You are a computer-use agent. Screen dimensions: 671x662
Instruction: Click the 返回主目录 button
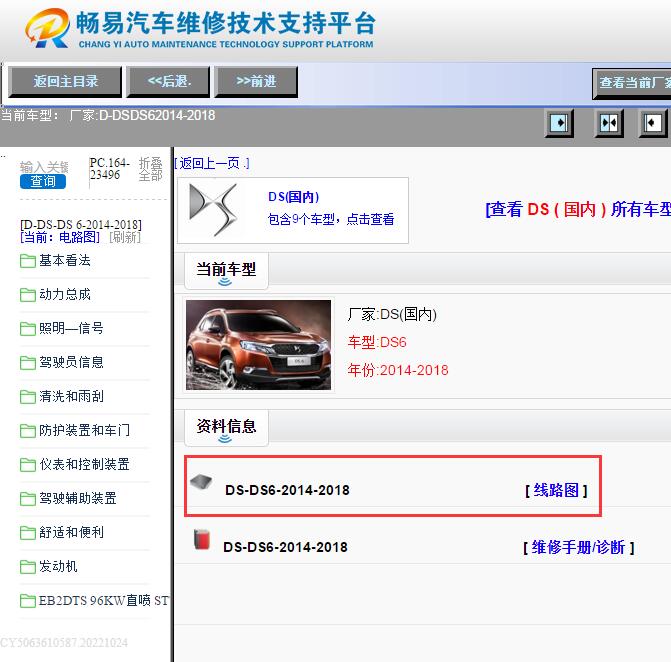(x=65, y=81)
